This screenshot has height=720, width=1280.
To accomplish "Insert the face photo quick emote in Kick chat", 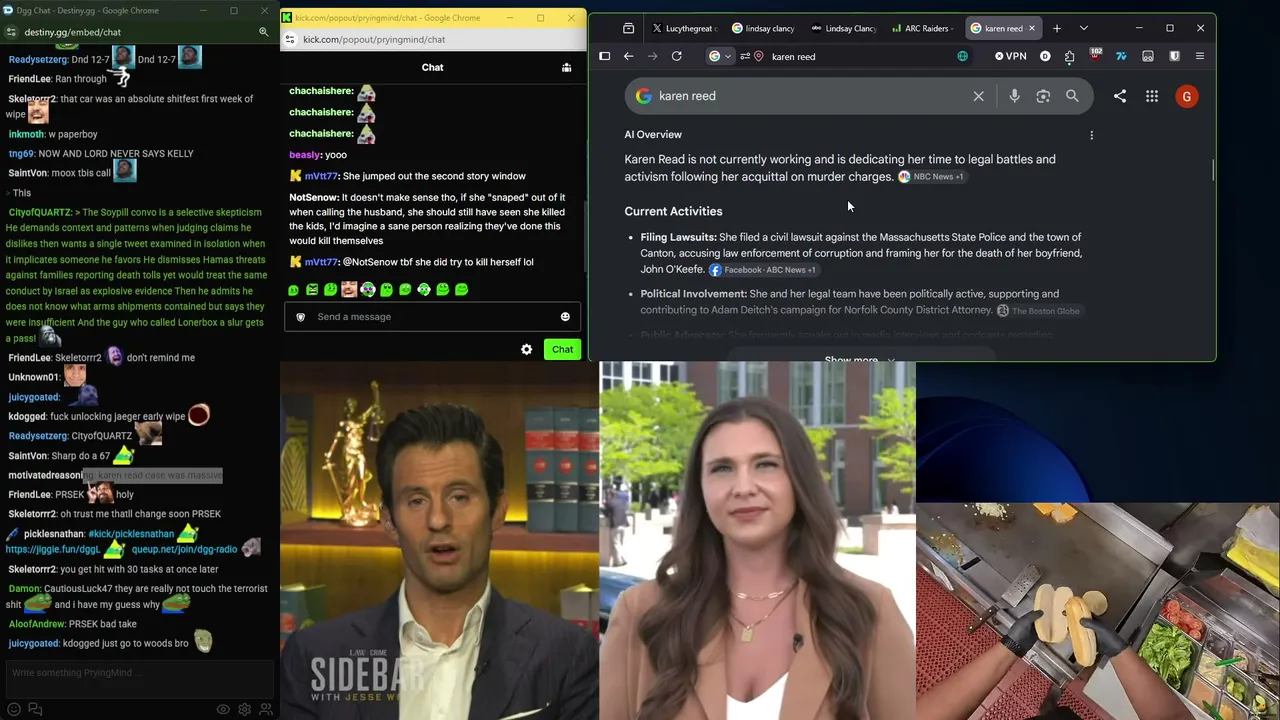I will click(x=349, y=290).
